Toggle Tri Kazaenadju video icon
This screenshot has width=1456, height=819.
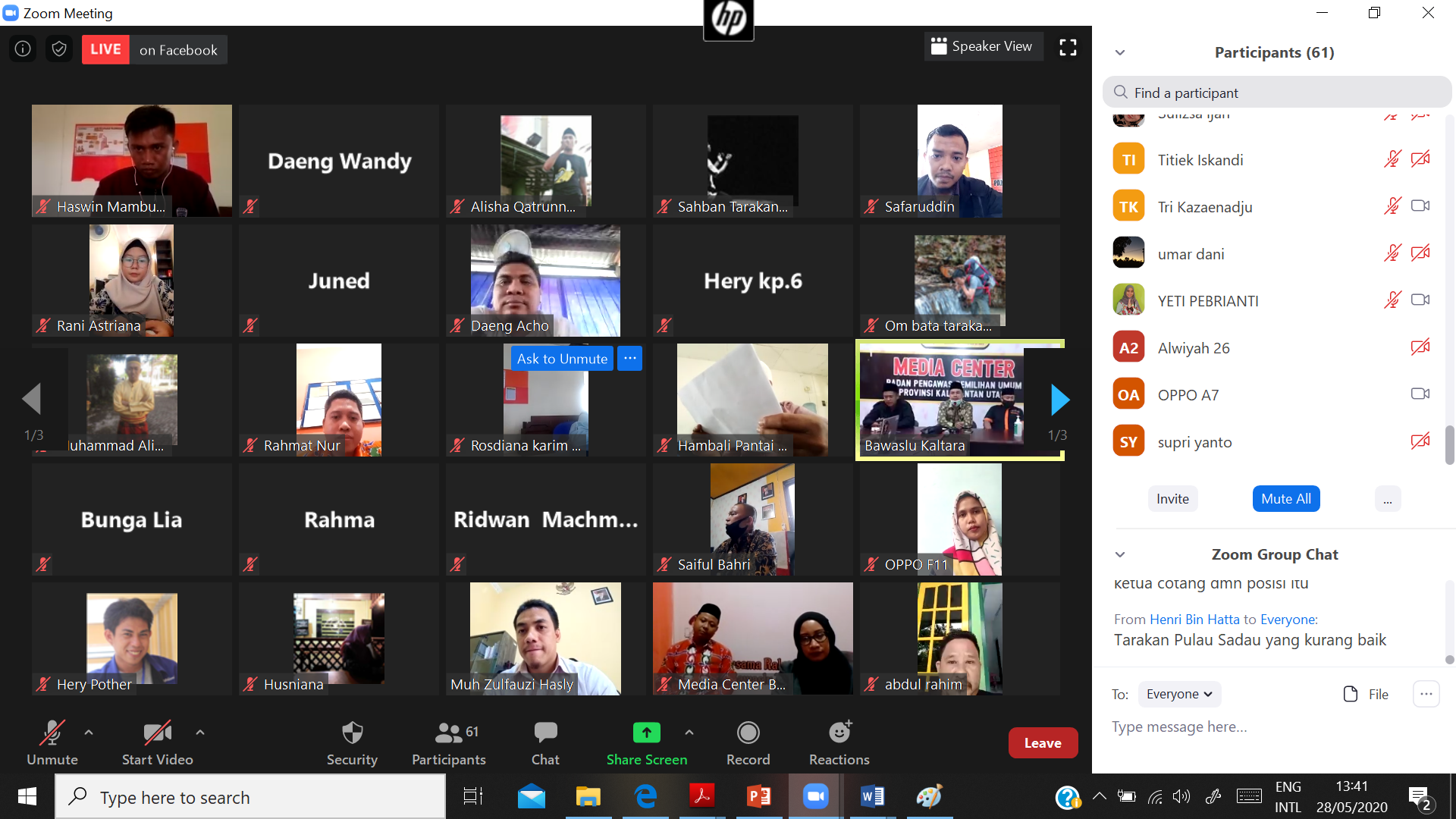click(1420, 206)
